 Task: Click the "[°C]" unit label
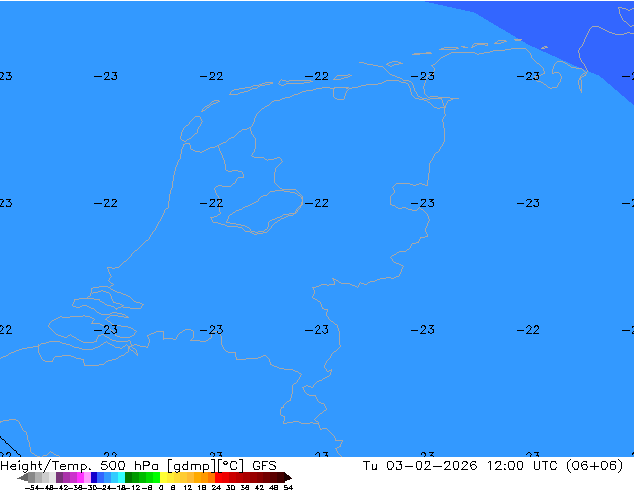(x=231, y=466)
